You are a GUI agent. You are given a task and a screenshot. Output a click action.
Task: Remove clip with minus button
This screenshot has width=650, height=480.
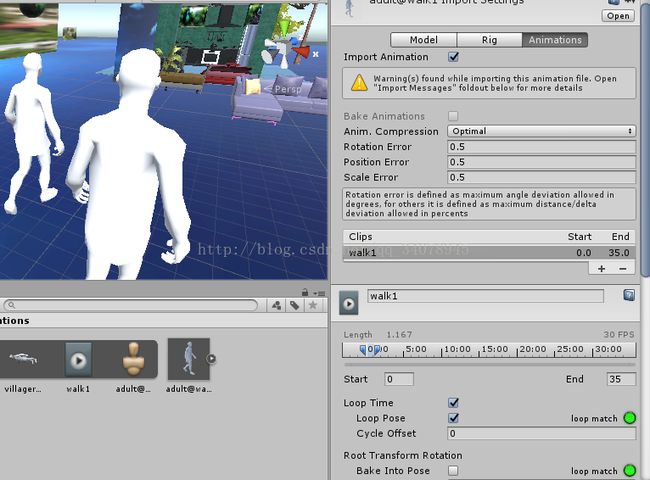pyautogui.click(x=623, y=269)
